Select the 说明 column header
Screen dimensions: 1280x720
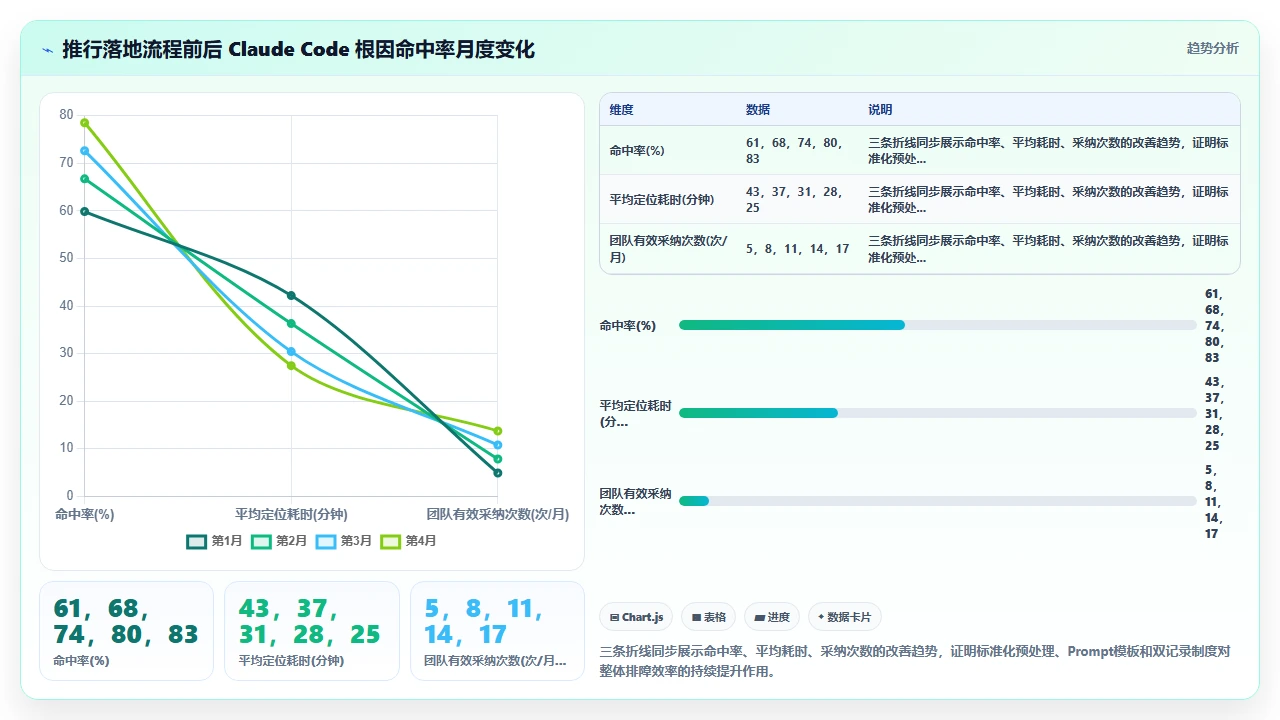tap(880, 110)
